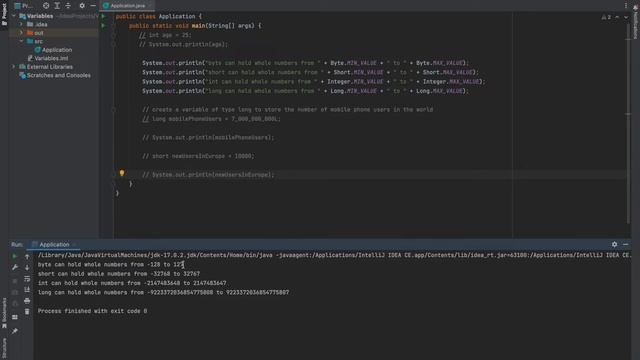Image resolution: width=640 pixels, height=360 pixels.
Task: Click the 'Process finished with exit code 0' line
Action: pos(92,311)
